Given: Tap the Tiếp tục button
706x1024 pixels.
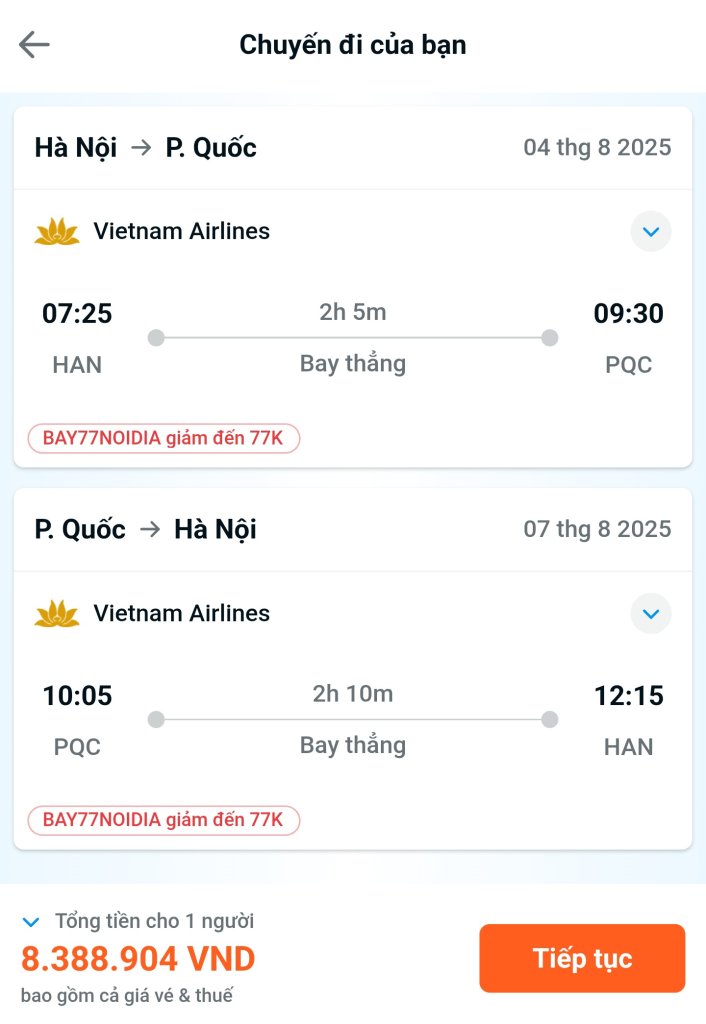Looking at the screenshot, I should tap(582, 958).
